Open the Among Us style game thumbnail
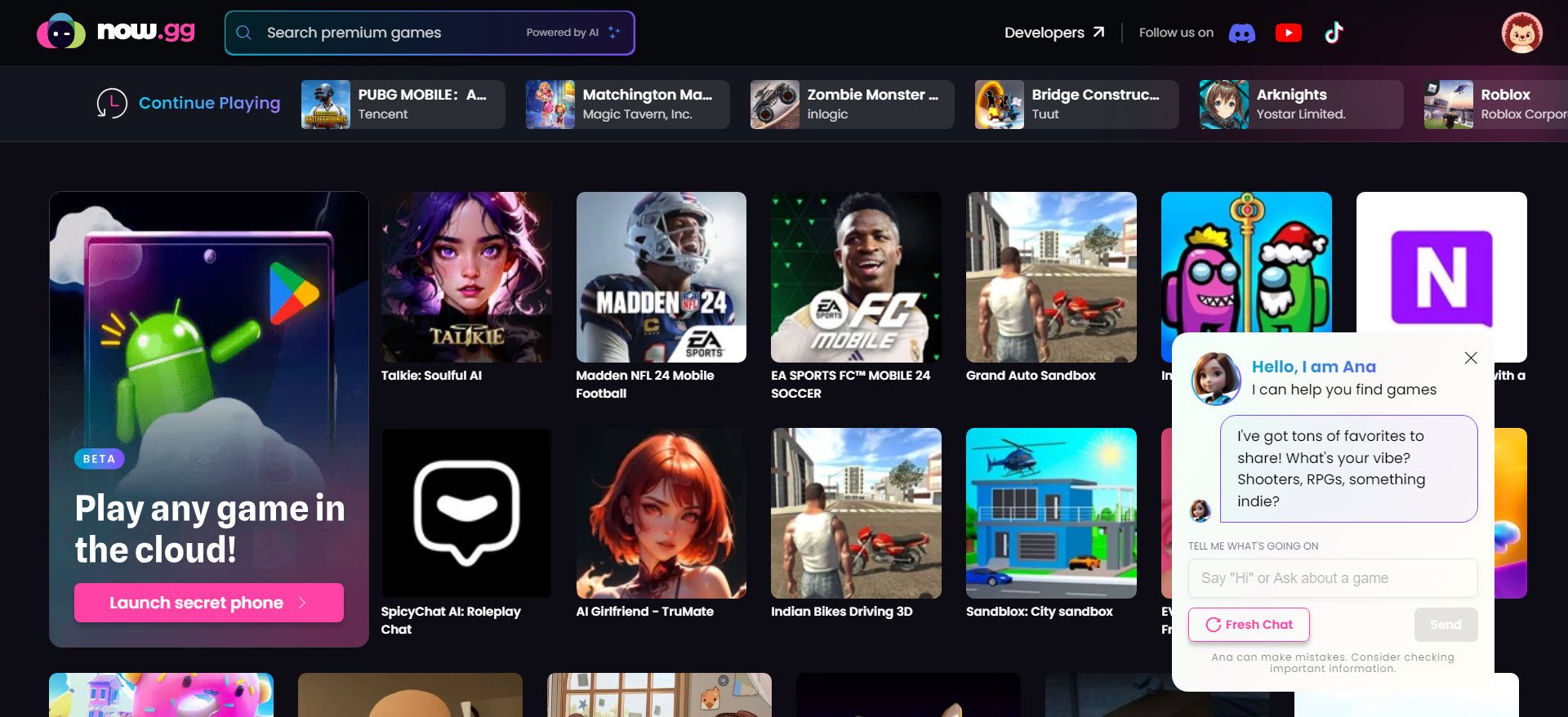The height and width of the screenshot is (717, 1568). (1246, 261)
